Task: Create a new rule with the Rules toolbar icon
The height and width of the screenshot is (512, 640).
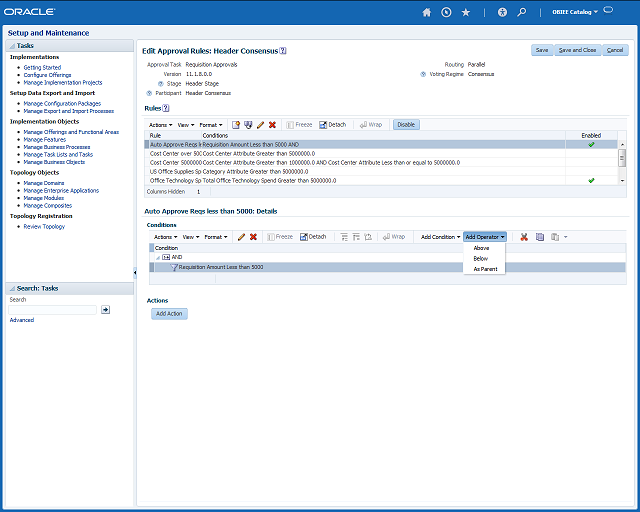Action: click(236, 125)
